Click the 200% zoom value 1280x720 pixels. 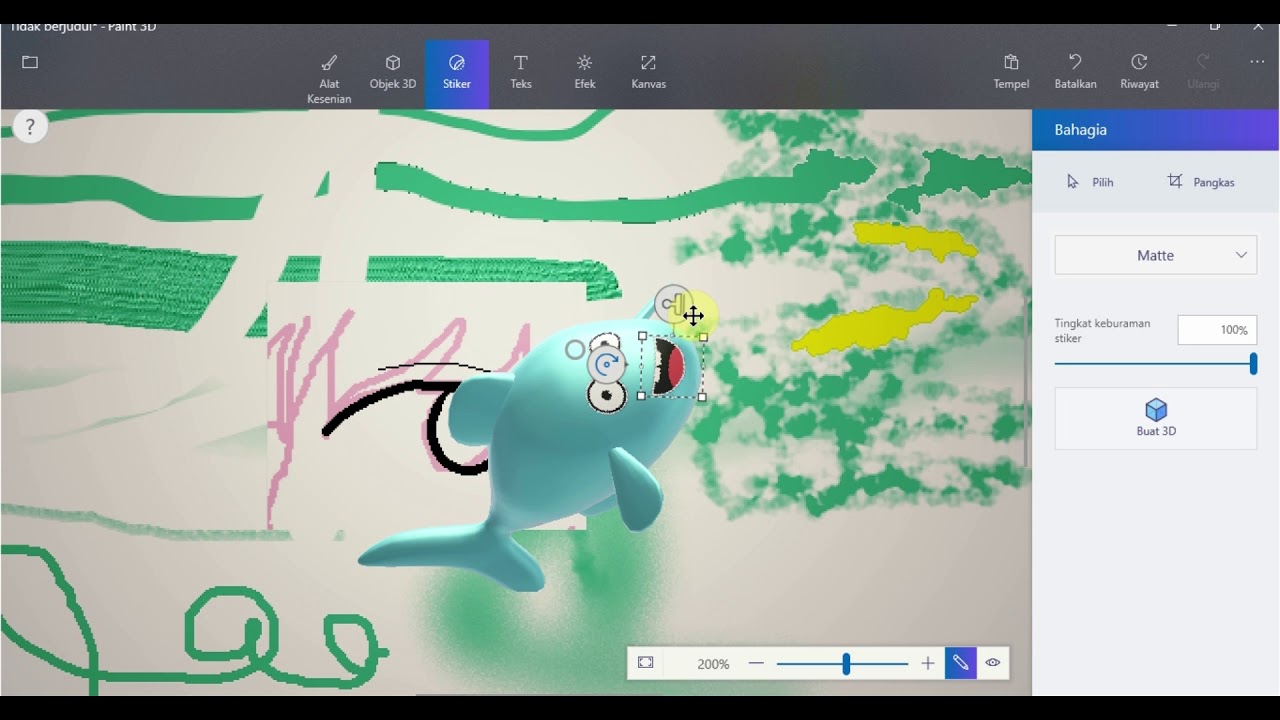pyautogui.click(x=713, y=664)
